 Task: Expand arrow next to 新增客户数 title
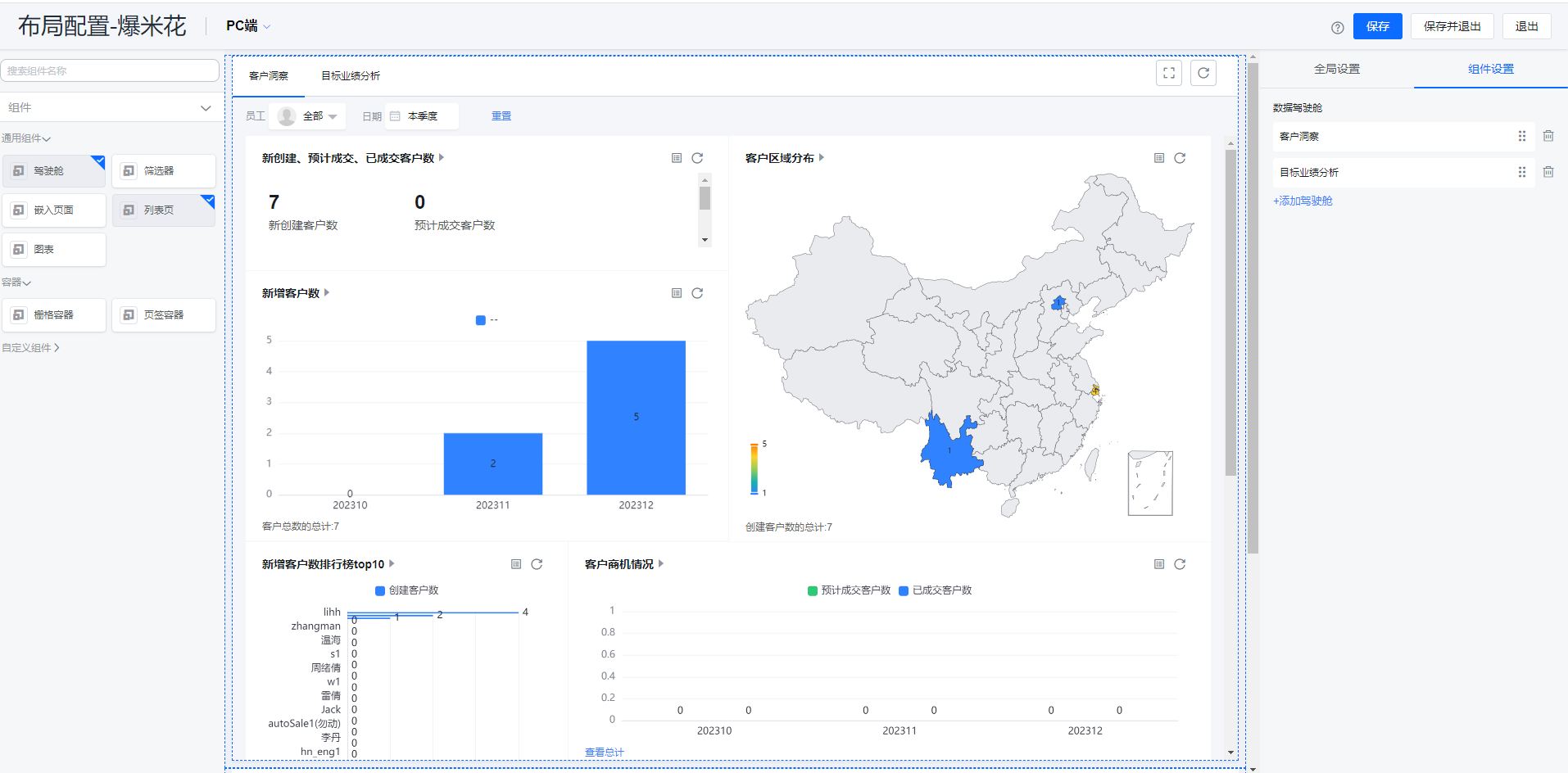tap(327, 292)
